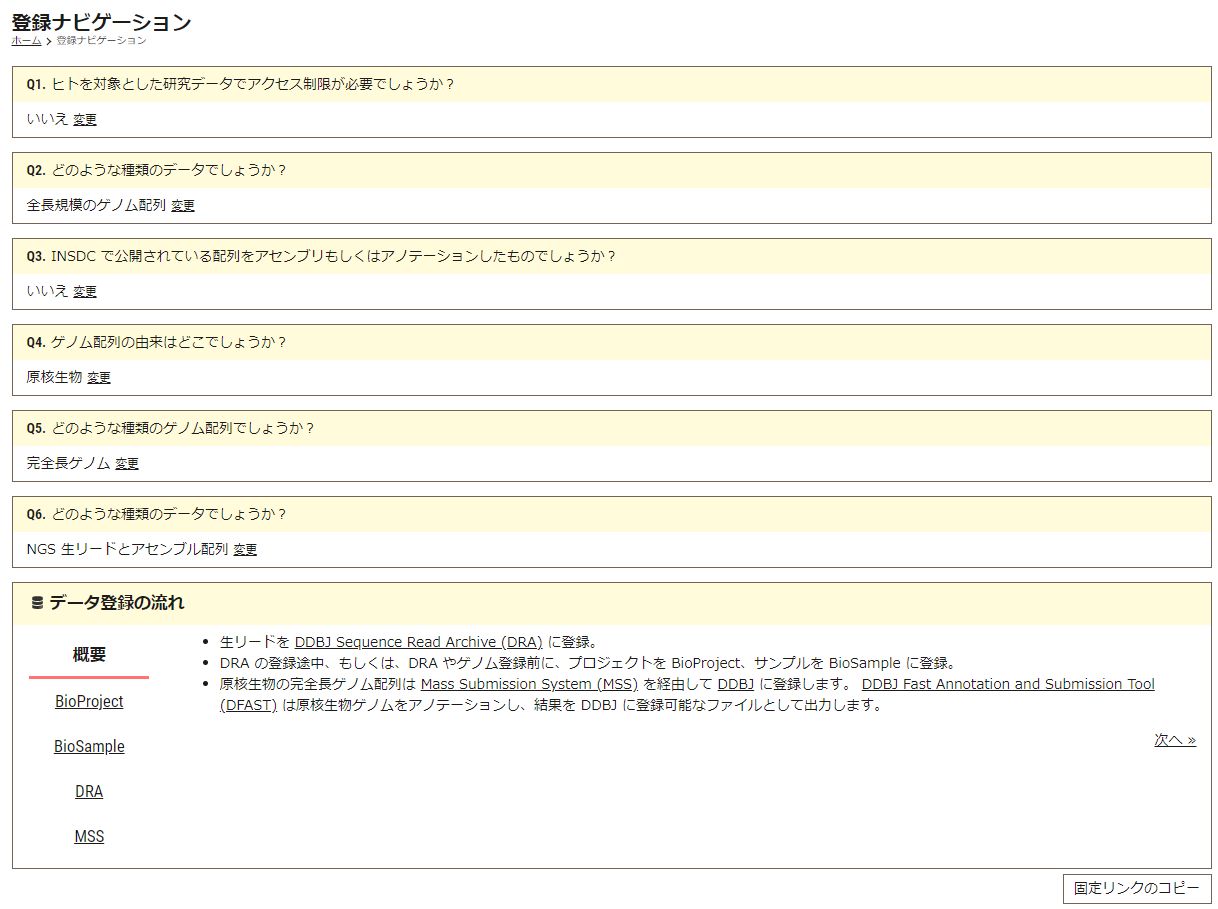Go to ホーム breadcrumb link
This screenshot has height=909, width=1218.
tap(26, 41)
